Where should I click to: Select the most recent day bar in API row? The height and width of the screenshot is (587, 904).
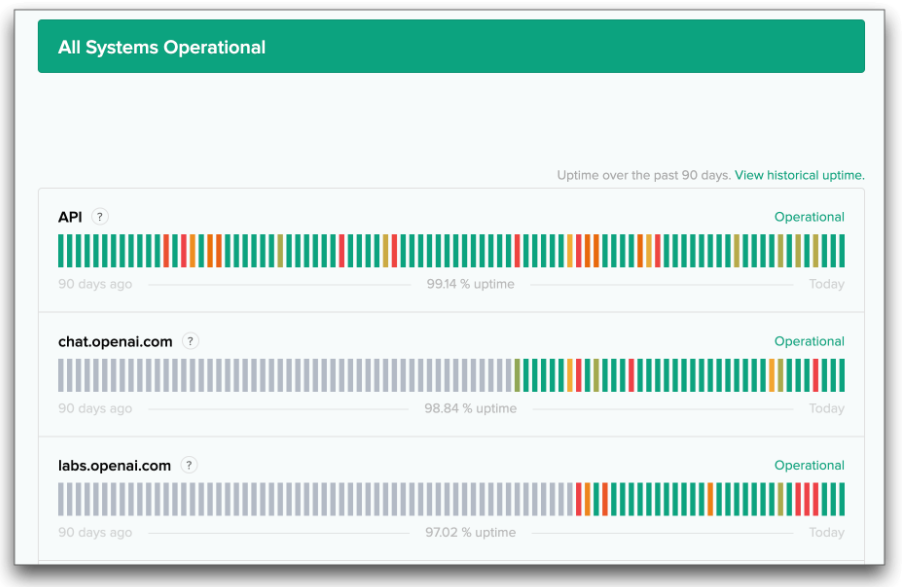coord(842,251)
